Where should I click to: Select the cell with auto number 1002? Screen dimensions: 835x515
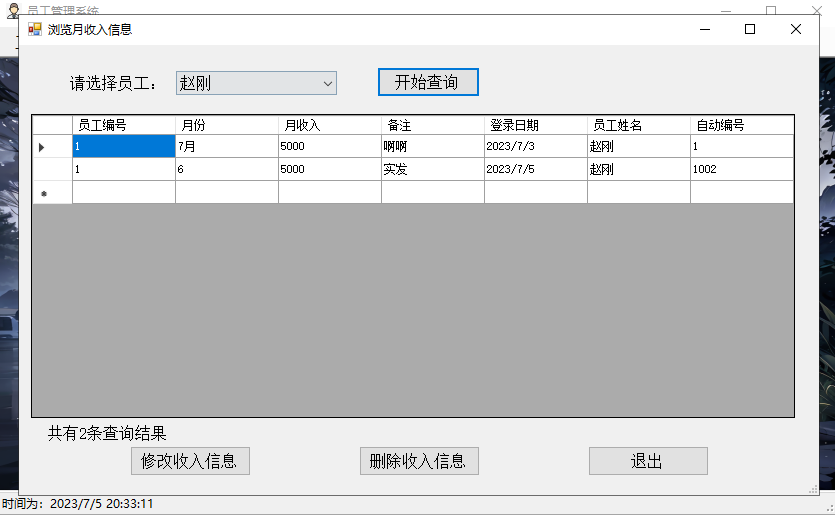(x=741, y=170)
